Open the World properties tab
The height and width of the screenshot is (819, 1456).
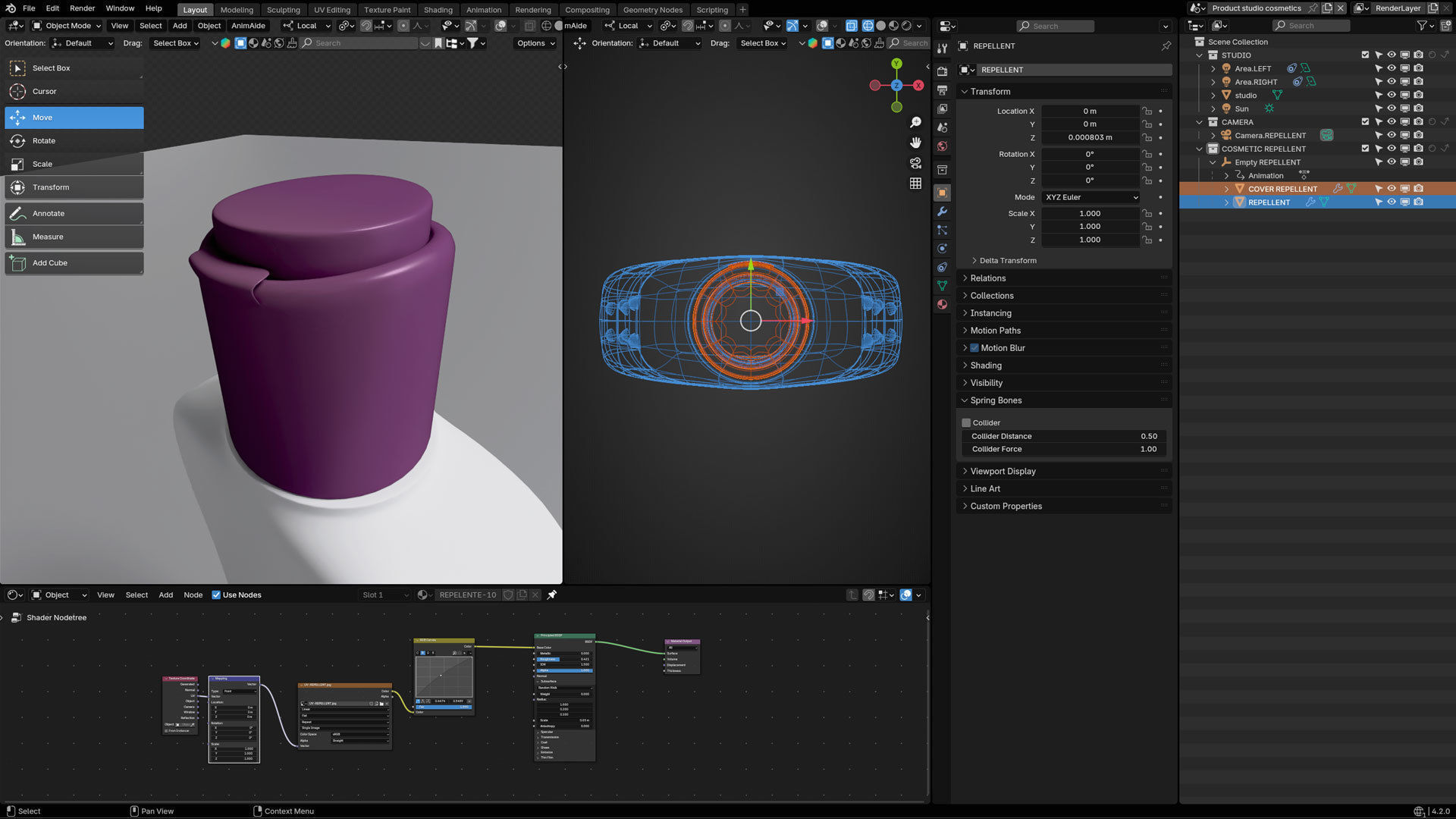(942, 146)
